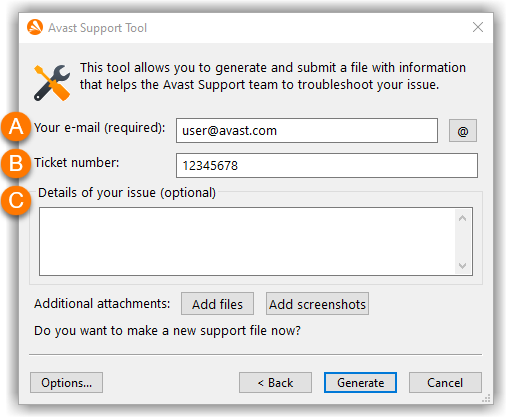The height and width of the screenshot is (418, 507).
Task: Focus the Ticket number field
Action: 327,166
